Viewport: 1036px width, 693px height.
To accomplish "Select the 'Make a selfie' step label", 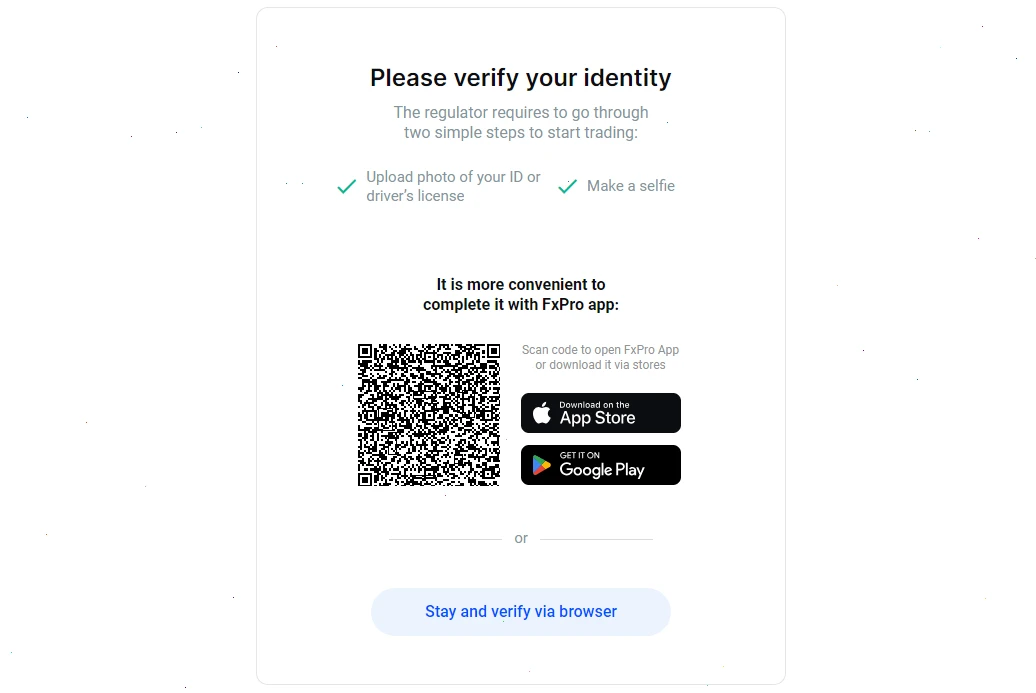I will pyautogui.click(x=633, y=186).
